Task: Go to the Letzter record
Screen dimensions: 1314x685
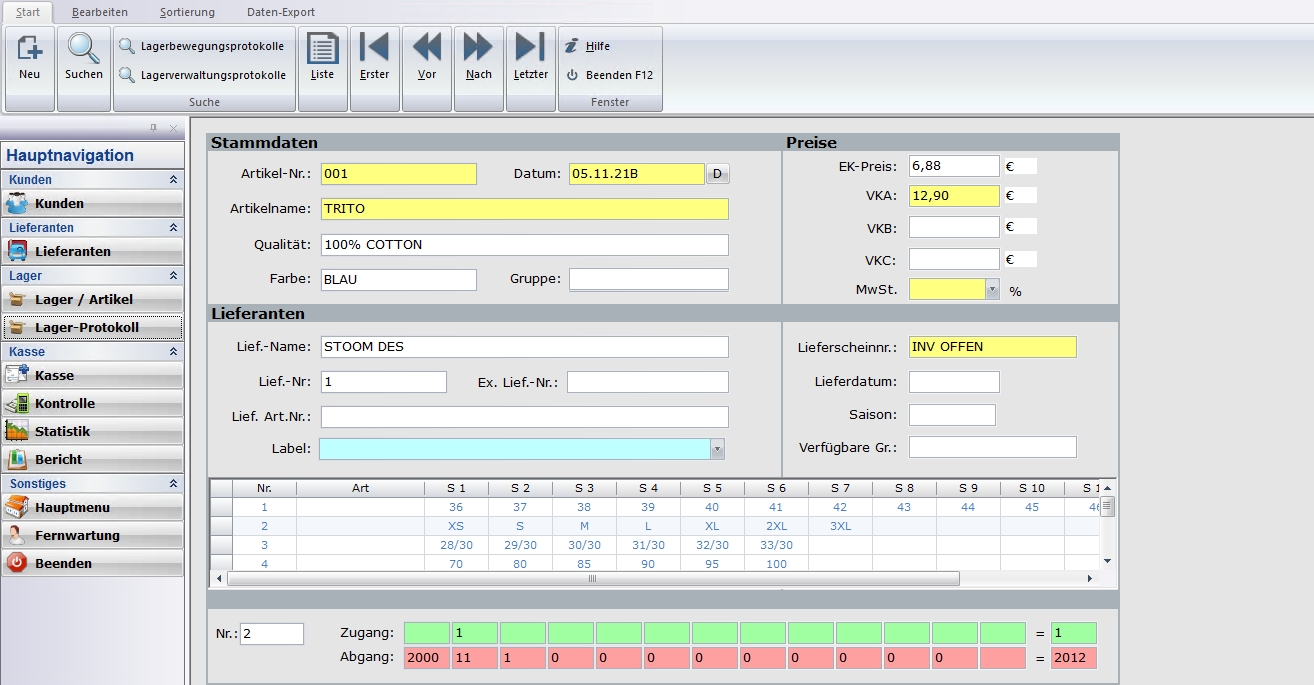Action: point(530,57)
